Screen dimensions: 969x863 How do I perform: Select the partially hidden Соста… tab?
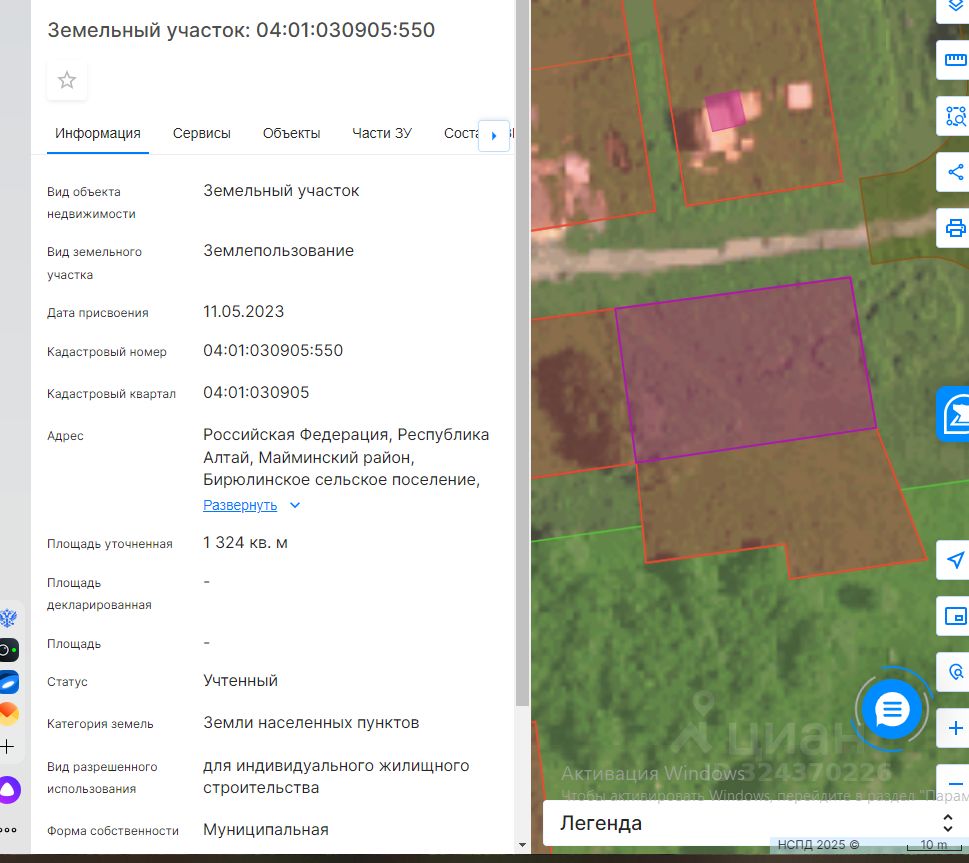(x=460, y=134)
